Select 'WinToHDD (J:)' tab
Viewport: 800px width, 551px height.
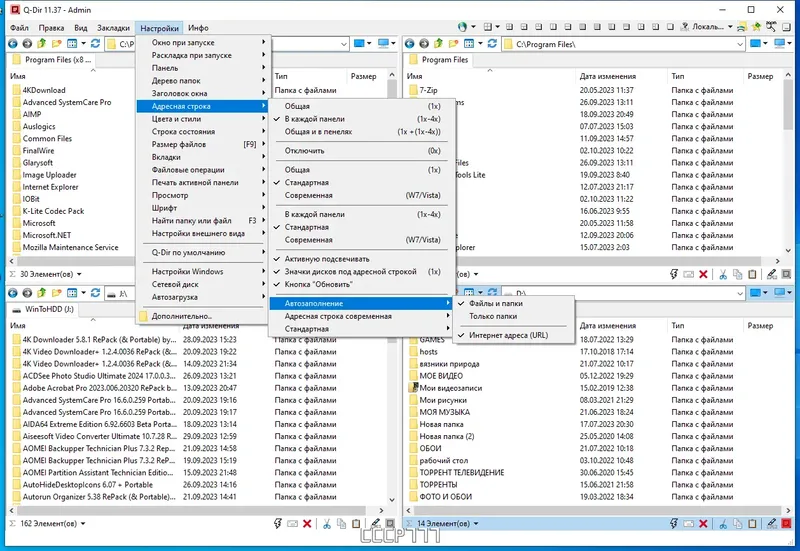(44, 309)
